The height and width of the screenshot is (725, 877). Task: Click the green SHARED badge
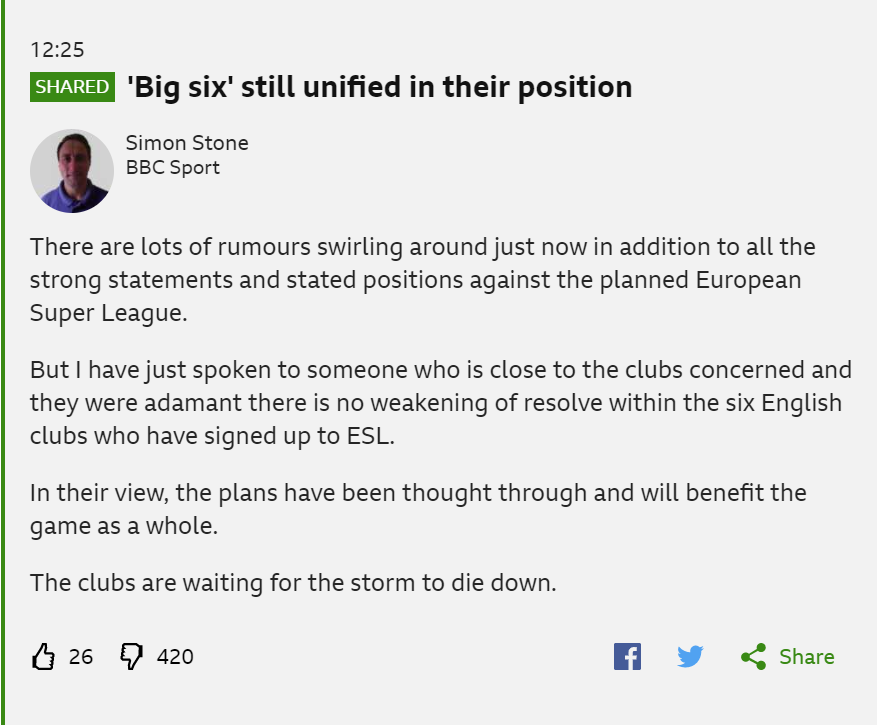click(72, 87)
